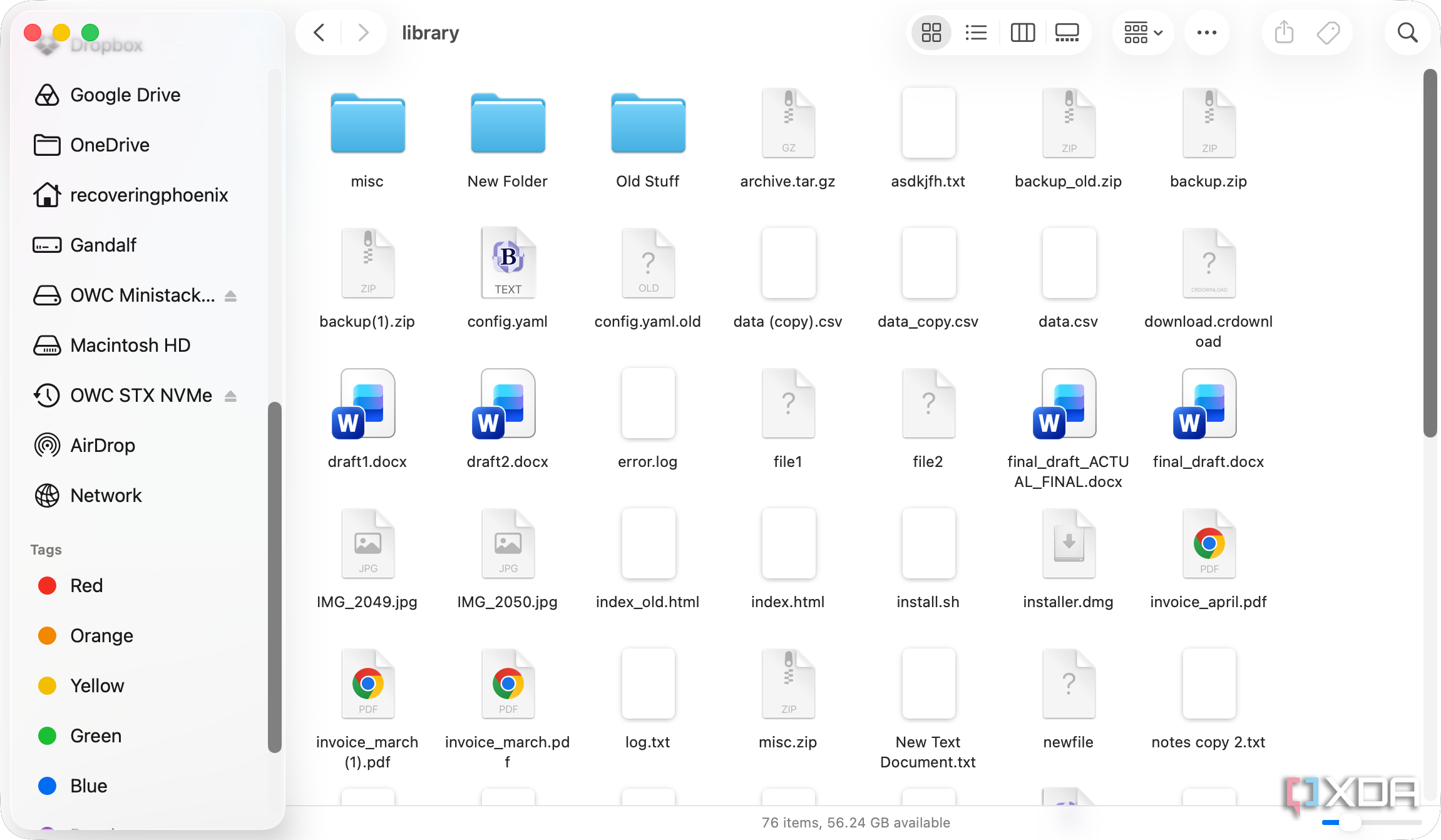
Task: Open the group-by dropdown menu
Action: pyautogui.click(x=1143, y=33)
